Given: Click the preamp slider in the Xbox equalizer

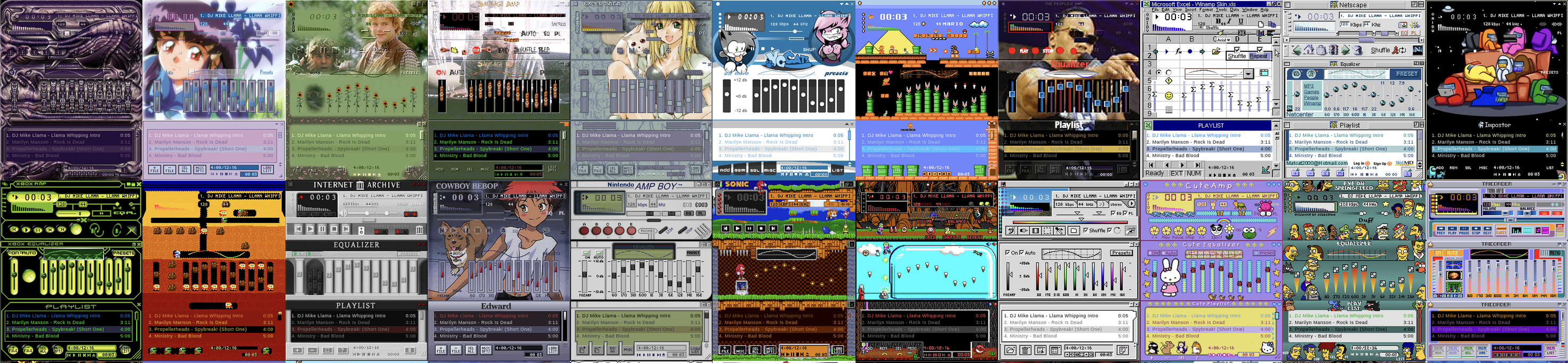Looking at the screenshot, I should coord(14,276).
